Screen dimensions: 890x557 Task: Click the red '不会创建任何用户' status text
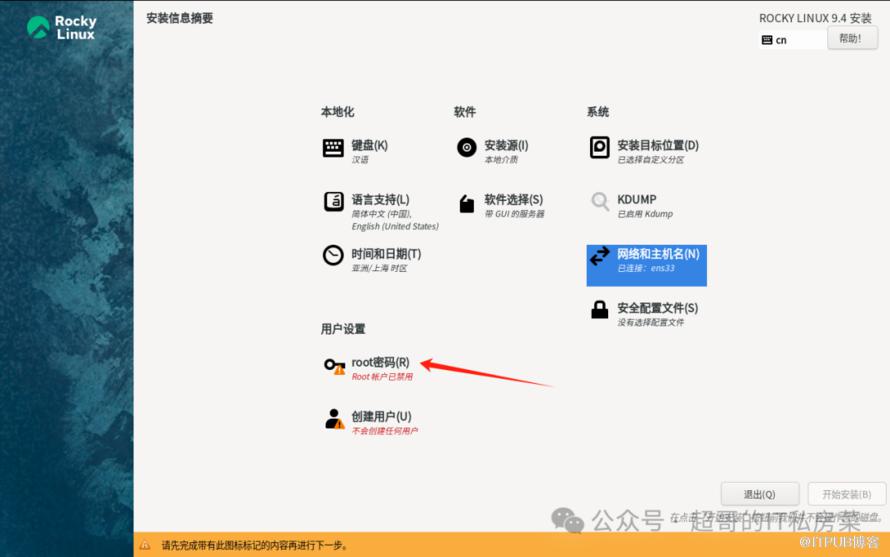point(385,431)
